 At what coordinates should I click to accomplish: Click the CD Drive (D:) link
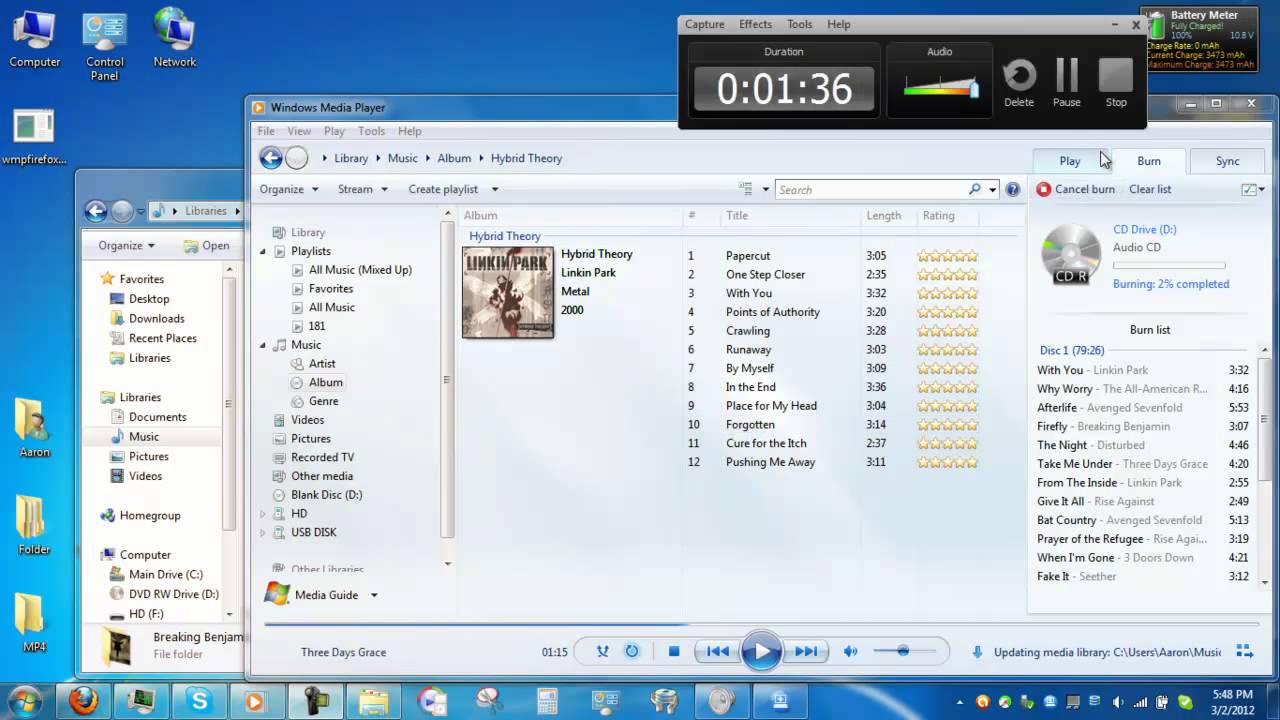[1145, 229]
